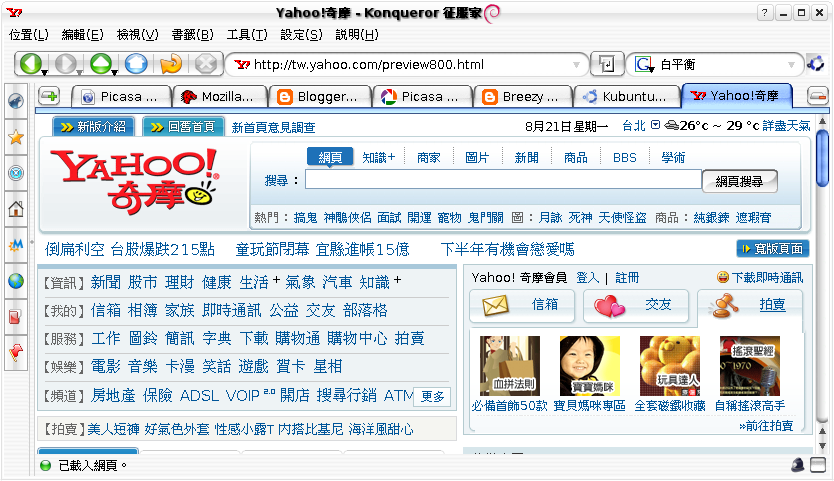This screenshot has width=834, height=481.
Task: Open sidebar red flag services icon
Action: pos(16,352)
